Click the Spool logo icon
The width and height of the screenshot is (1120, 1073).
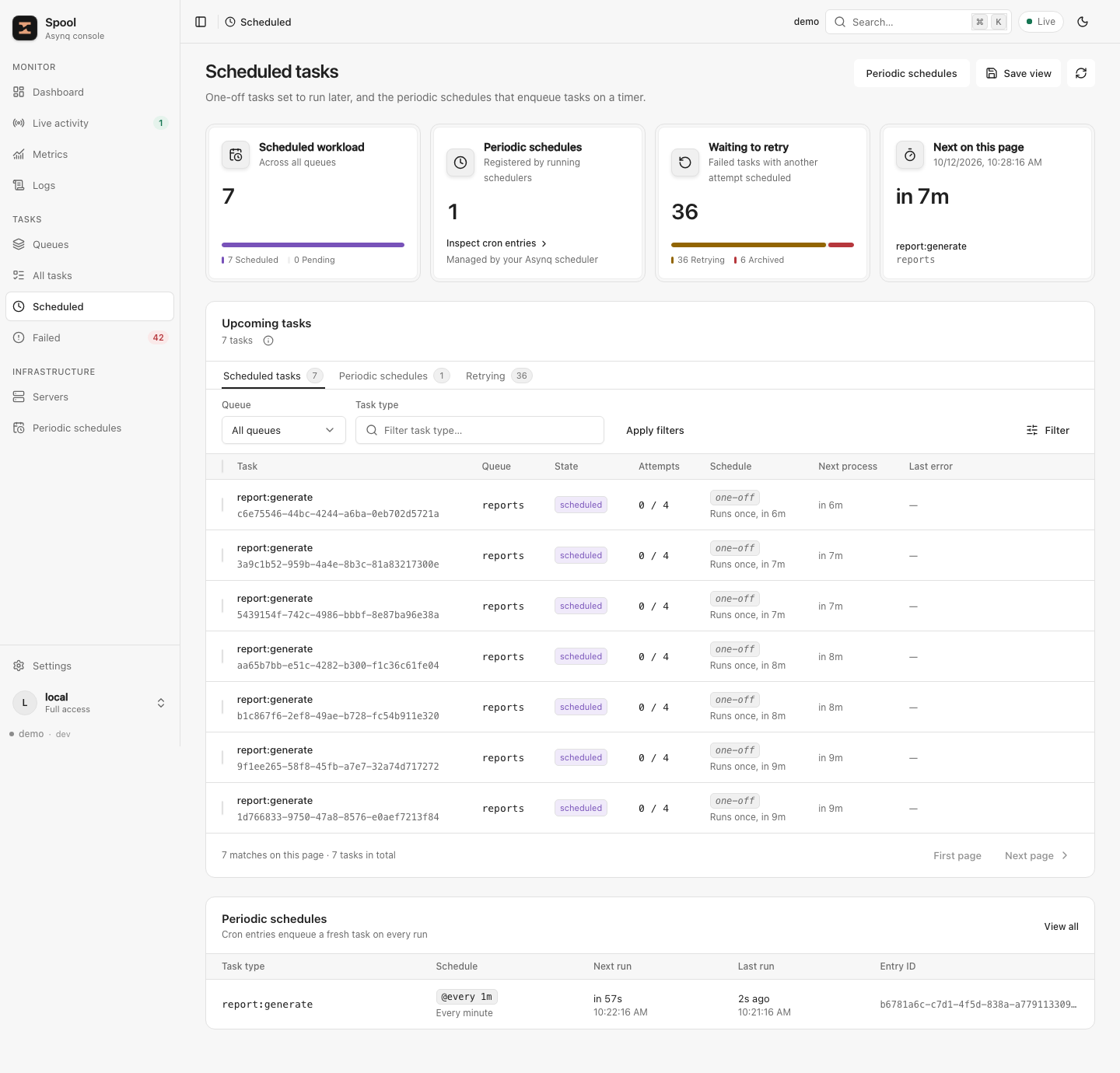[25, 28]
